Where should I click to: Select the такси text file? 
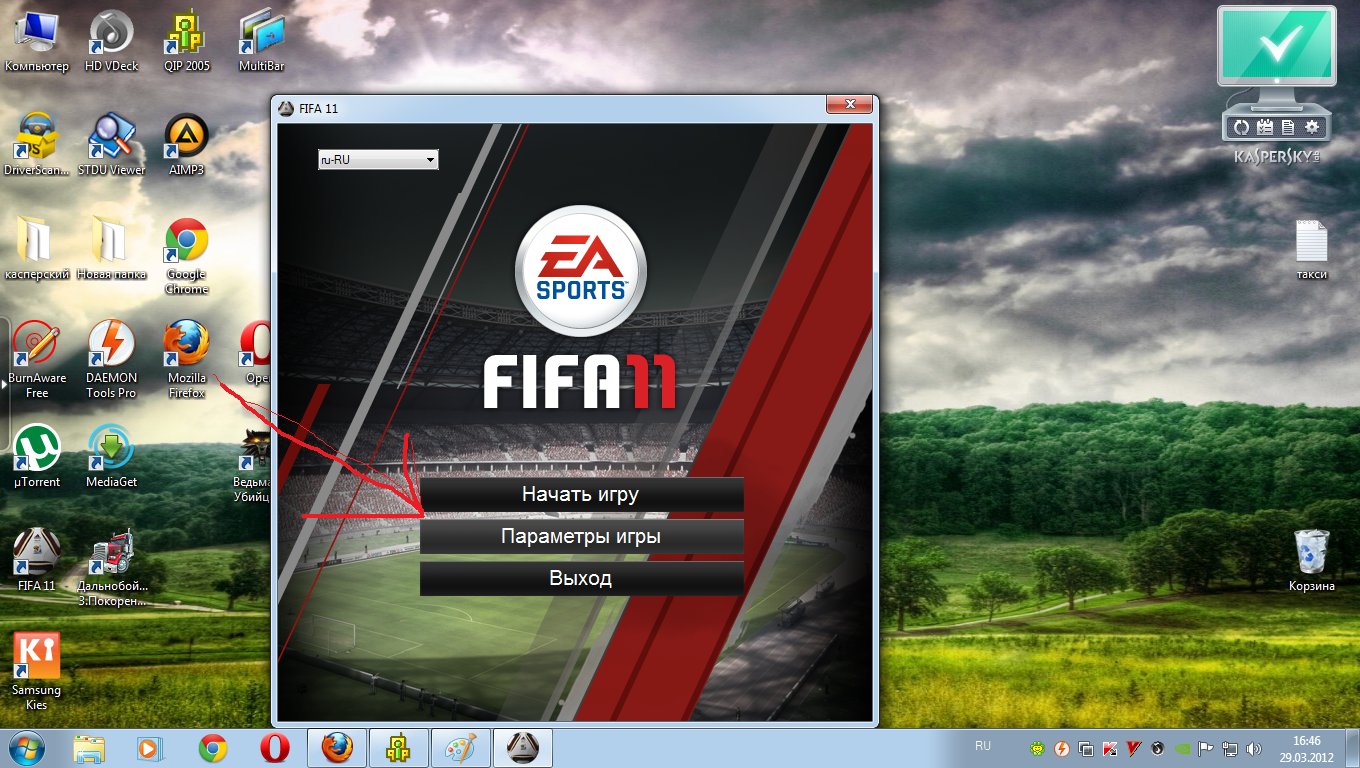[1311, 250]
